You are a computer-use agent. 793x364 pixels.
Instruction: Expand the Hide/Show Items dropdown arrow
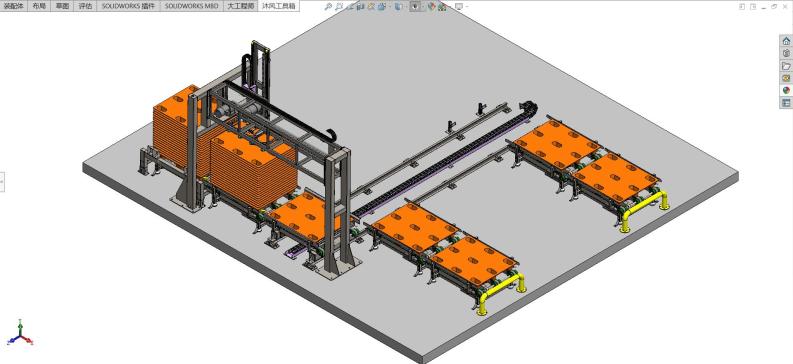coord(423,7)
